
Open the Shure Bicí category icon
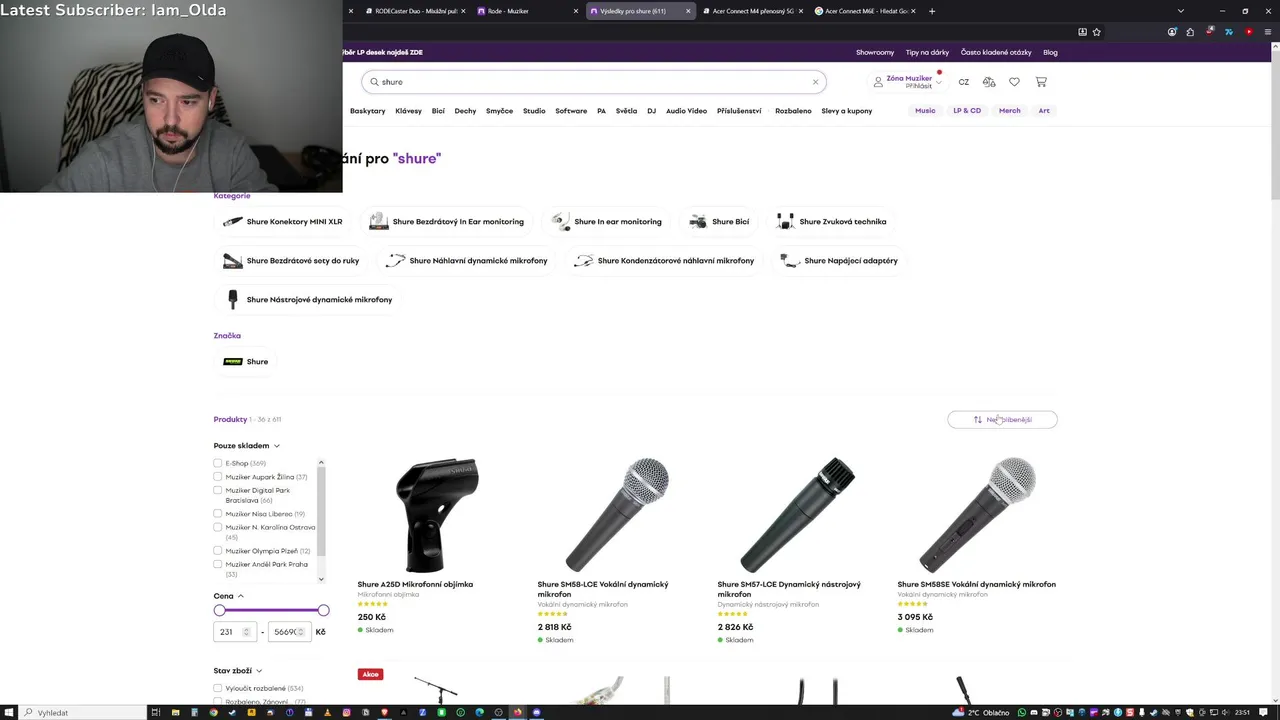coord(698,222)
